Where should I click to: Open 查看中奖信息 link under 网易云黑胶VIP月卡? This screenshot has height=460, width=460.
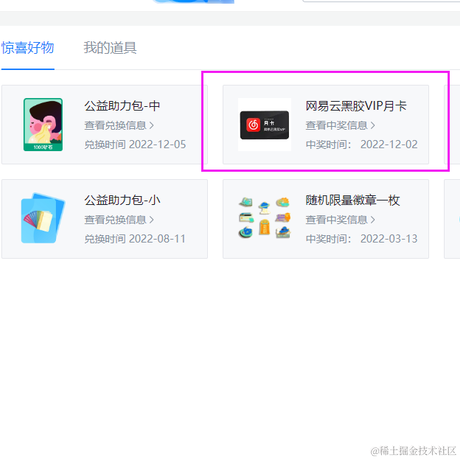click(340, 125)
